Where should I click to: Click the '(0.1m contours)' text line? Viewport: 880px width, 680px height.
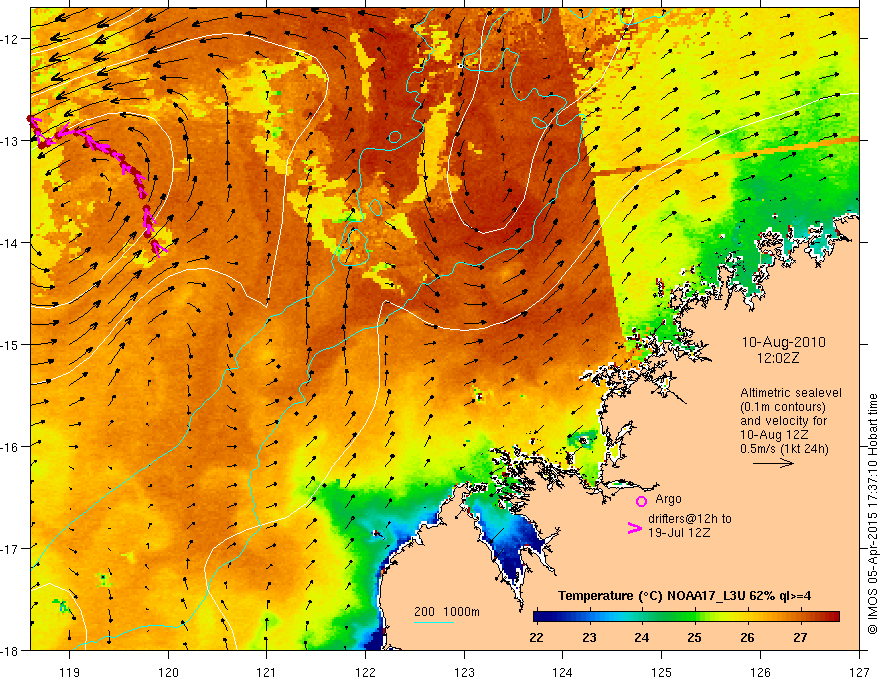pos(783,407)
